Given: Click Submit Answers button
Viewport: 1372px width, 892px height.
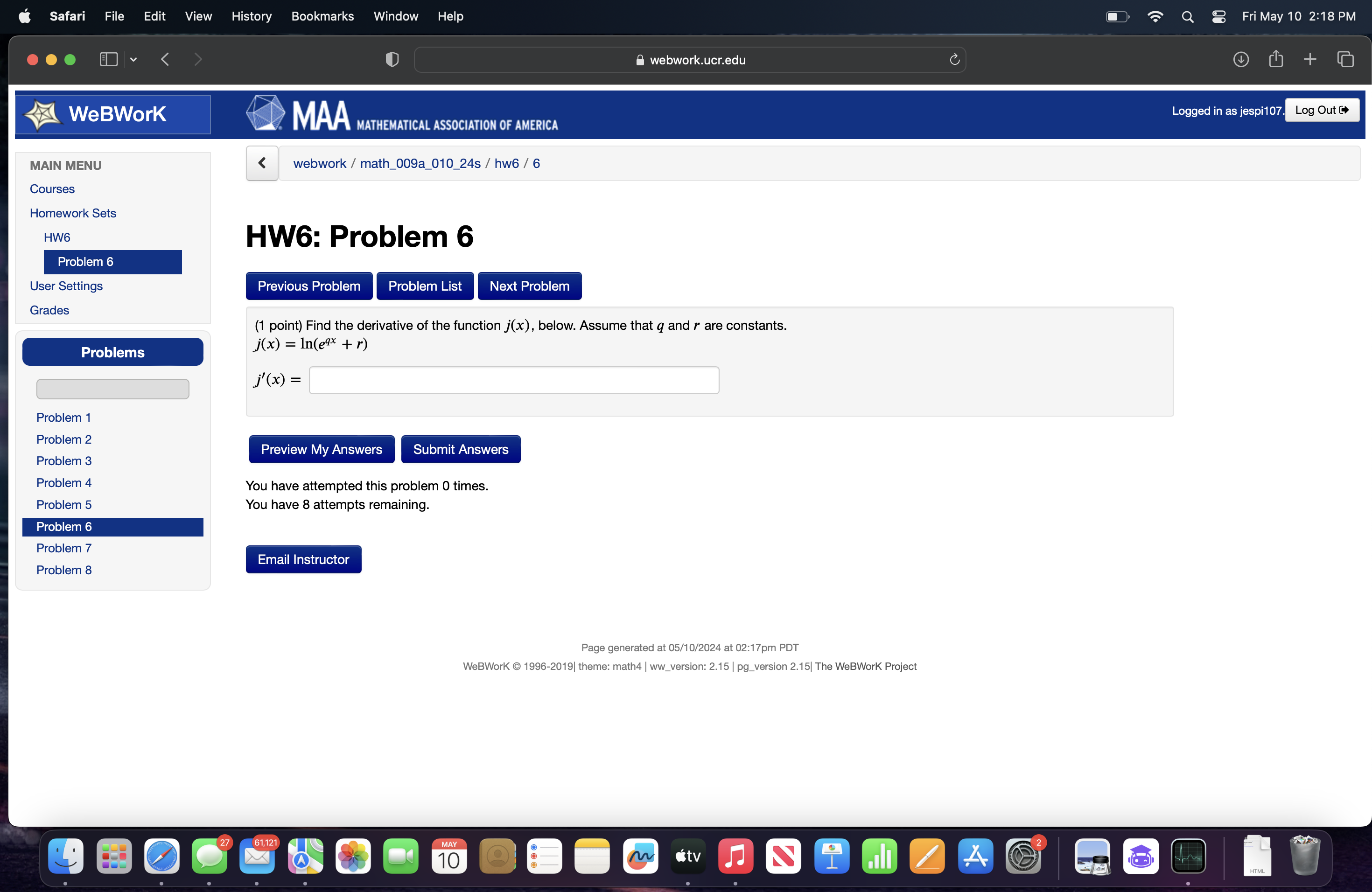Looking at the screenshot, I should click(x=460, y=449).
